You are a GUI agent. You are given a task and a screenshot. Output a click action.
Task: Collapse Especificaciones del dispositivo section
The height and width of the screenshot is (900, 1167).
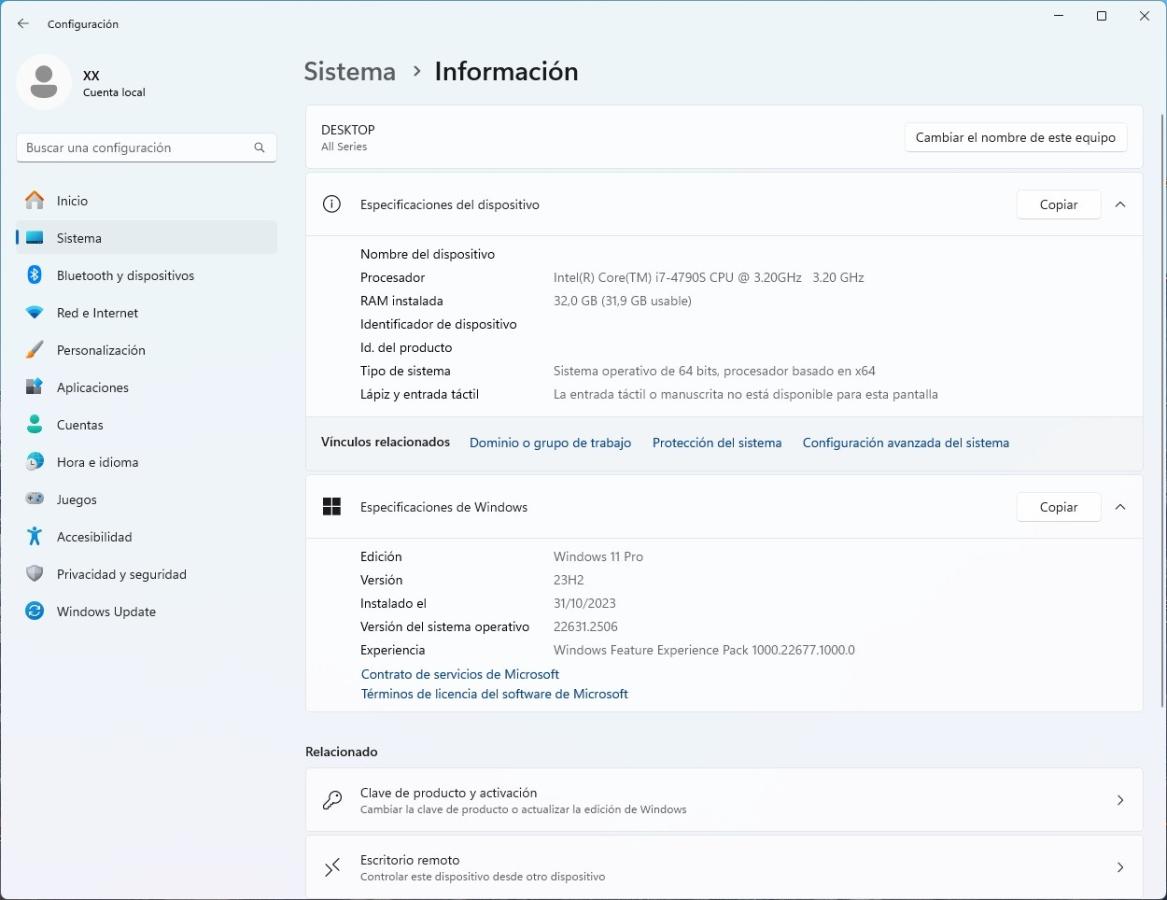click(1120, 205)
